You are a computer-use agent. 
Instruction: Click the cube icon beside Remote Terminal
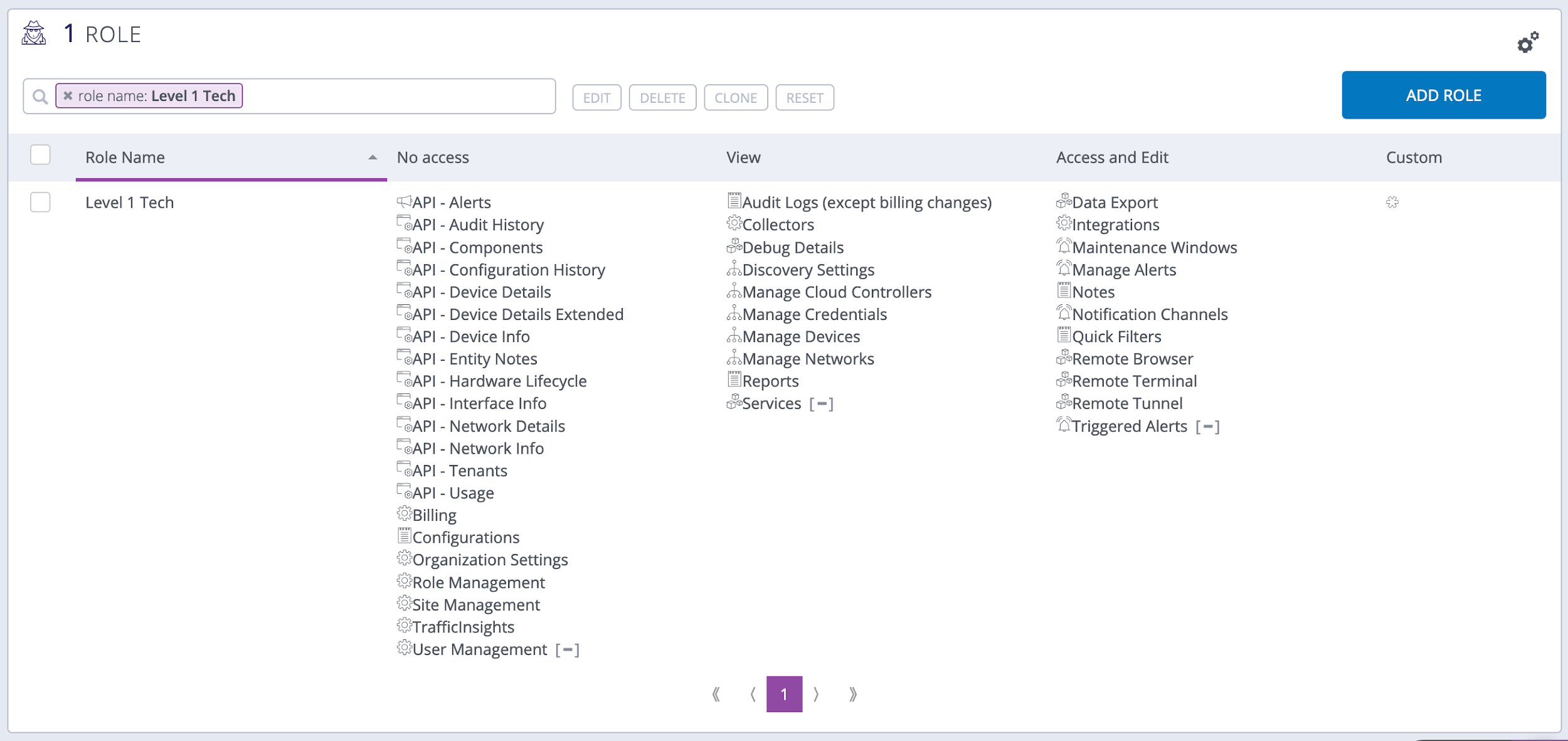pos(1064,379)
